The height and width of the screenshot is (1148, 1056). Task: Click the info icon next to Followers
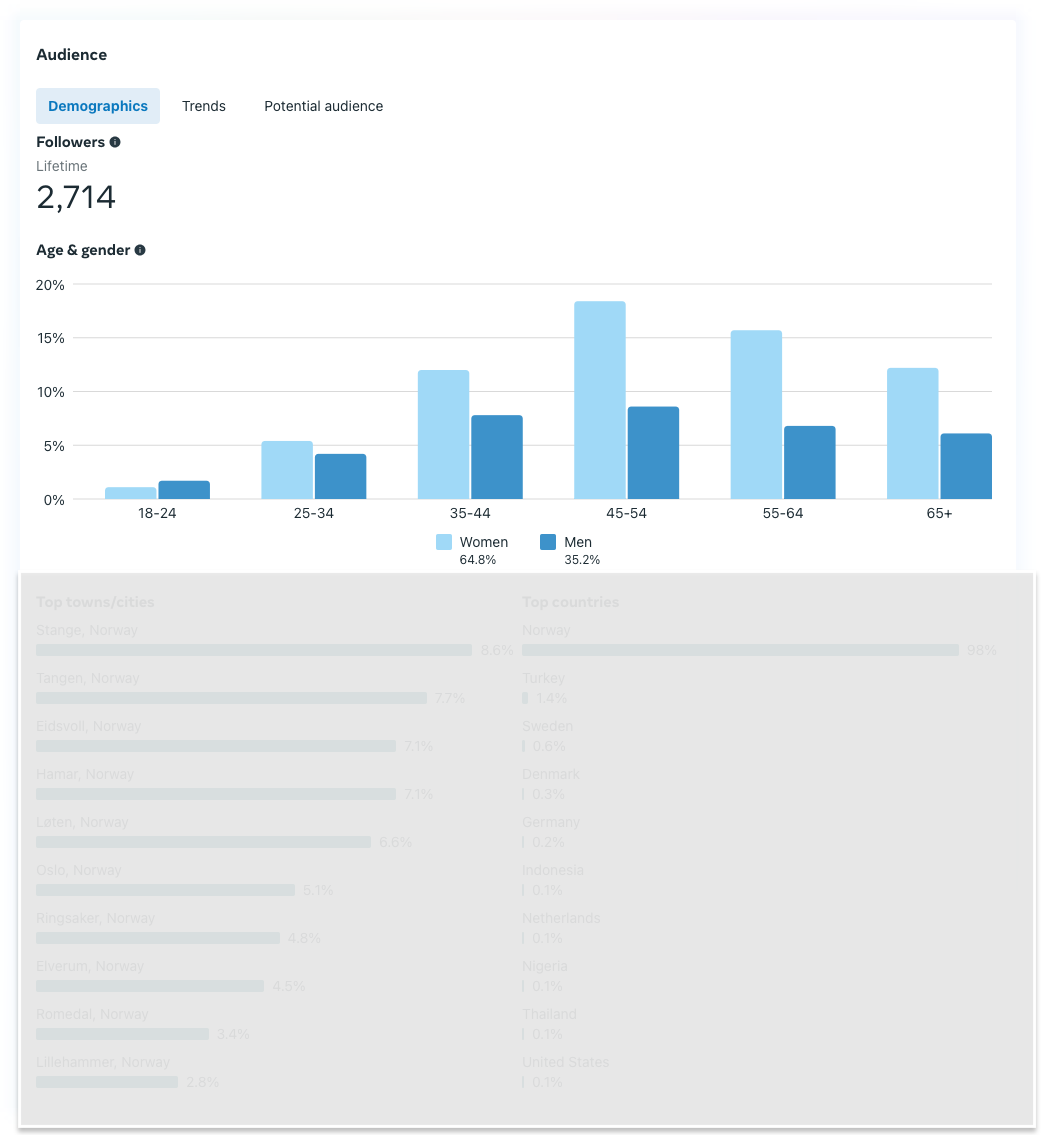(x=115, y=142)
